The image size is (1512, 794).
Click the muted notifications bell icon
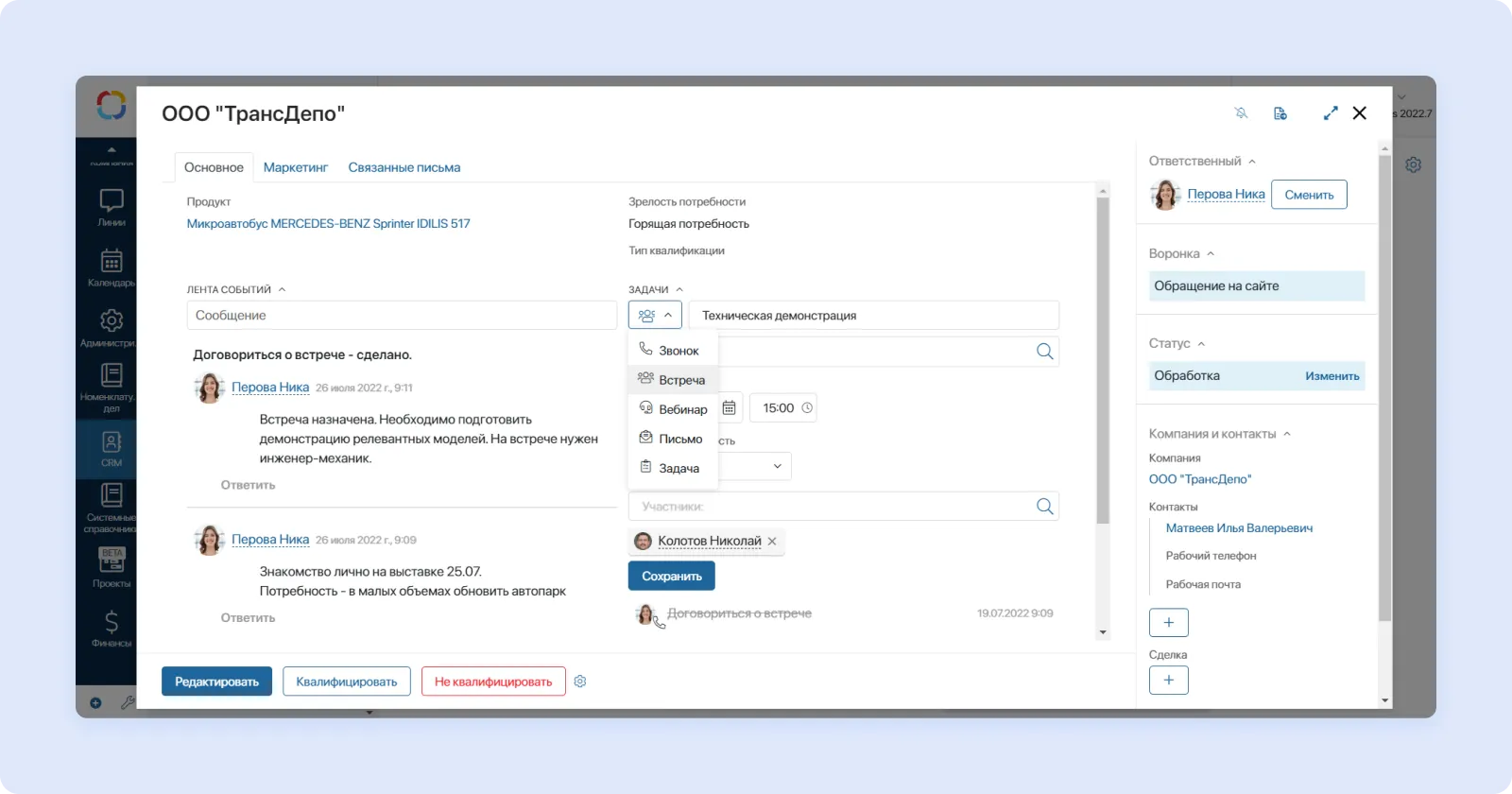coord(1241,113)
